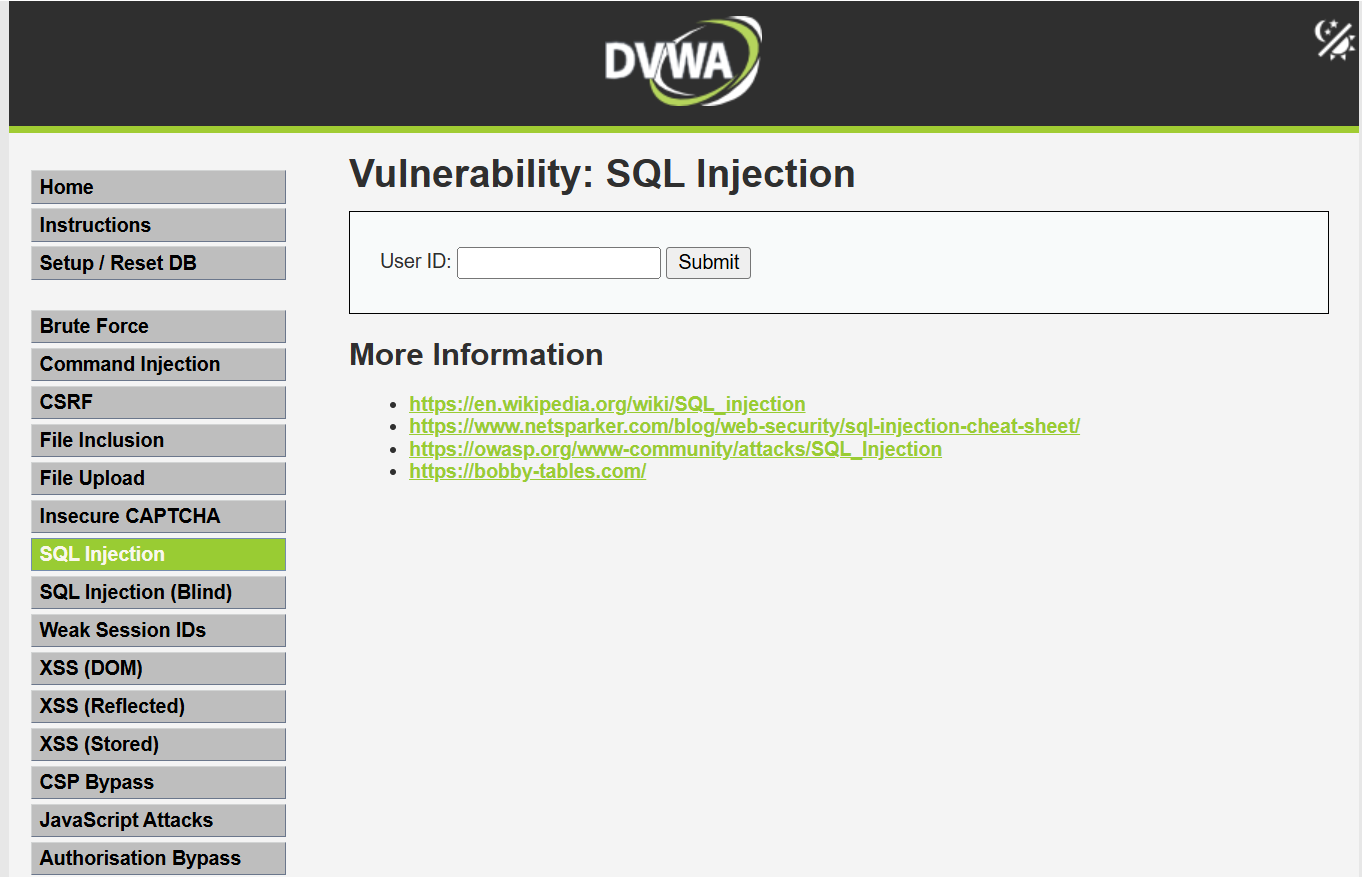Viewport: 1362px width, 877px height.
Task: Open the CSRF exercise
Action: tap(158, 402)
